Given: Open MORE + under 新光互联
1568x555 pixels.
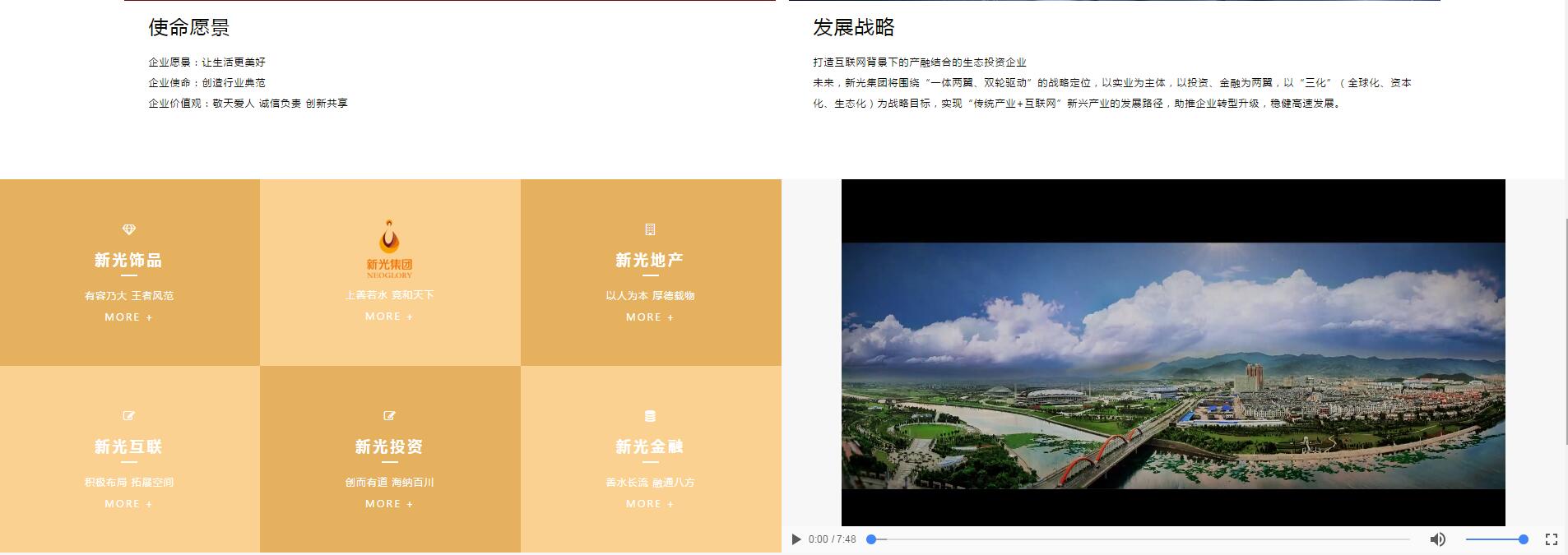Looking at the screenshot, I should click(x=128, y=504).
